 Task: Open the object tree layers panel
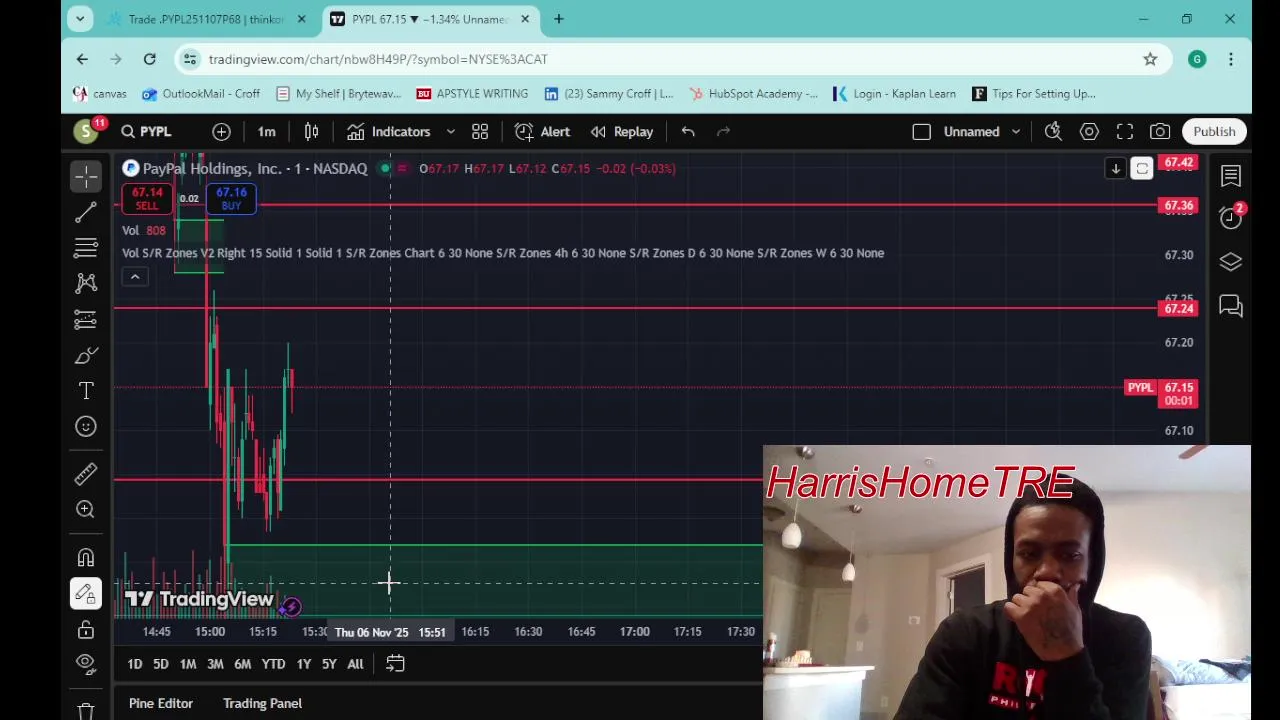pos(1231,262)
